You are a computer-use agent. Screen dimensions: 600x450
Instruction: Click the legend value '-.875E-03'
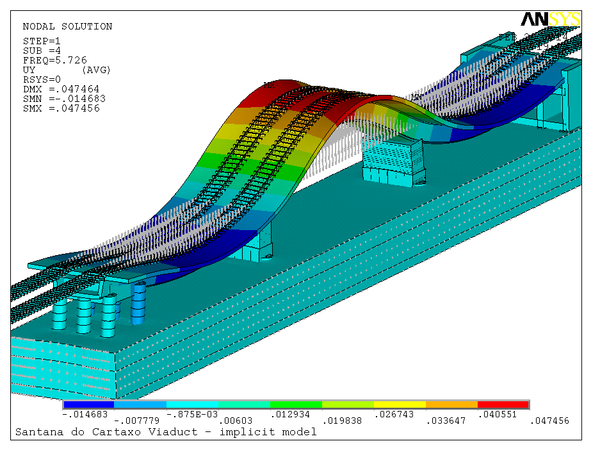[x=192, y=414]
